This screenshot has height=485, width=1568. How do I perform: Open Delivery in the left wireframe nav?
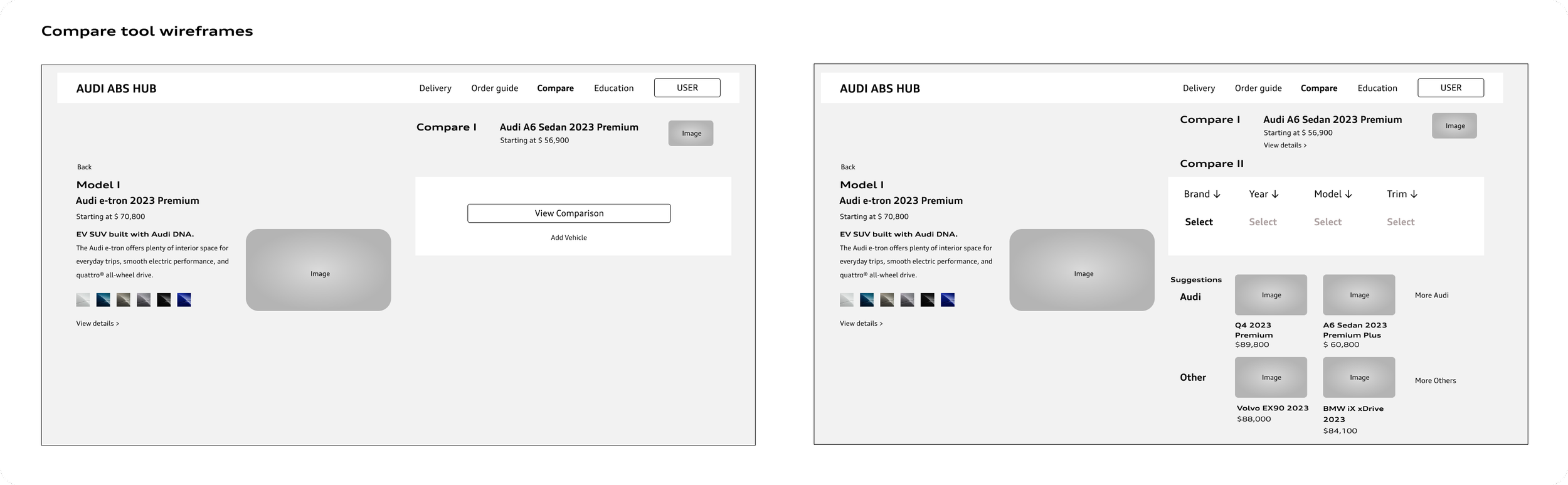click(x=435, y=88)
